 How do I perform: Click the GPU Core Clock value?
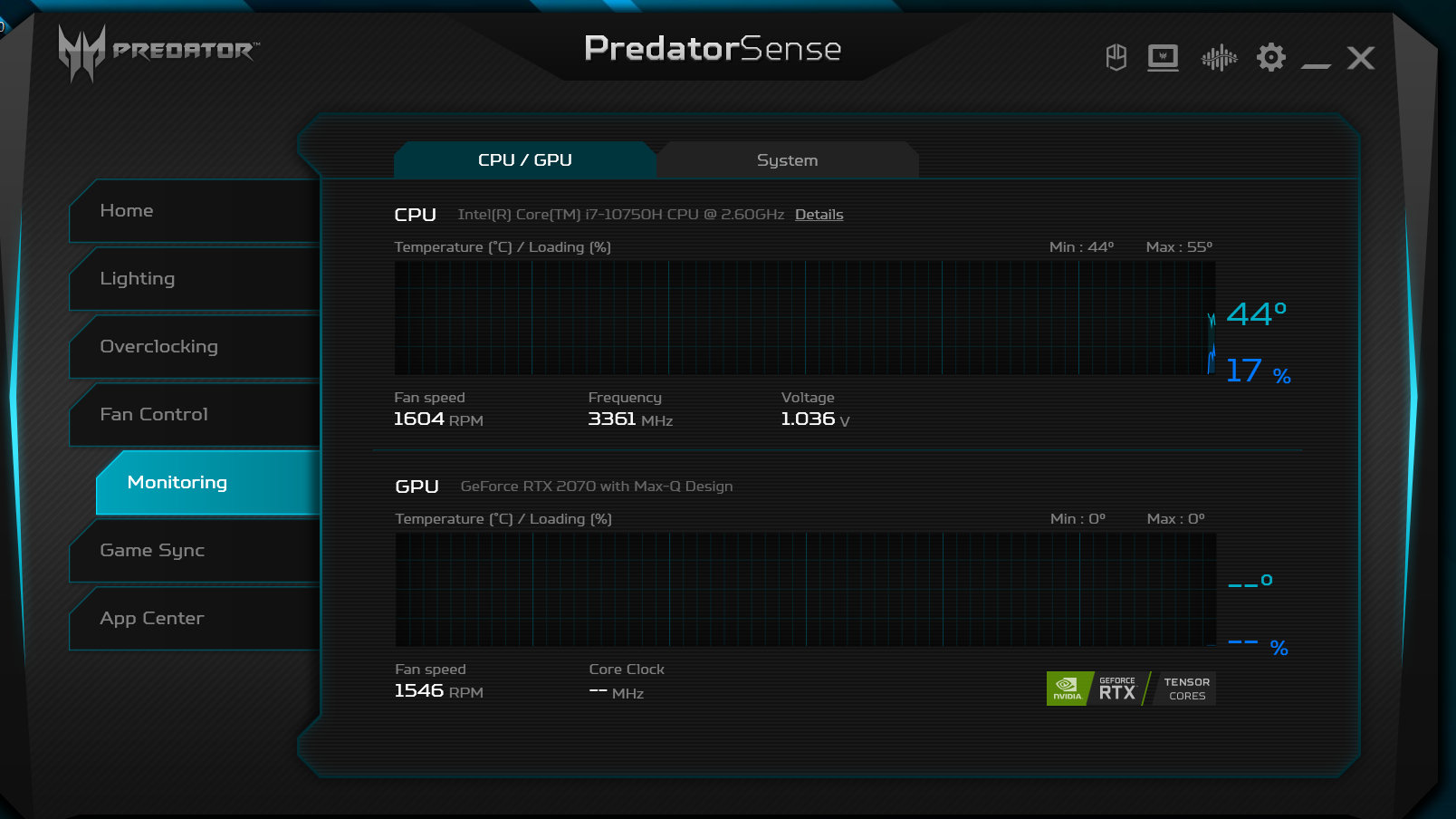click(x=617, y=692)
